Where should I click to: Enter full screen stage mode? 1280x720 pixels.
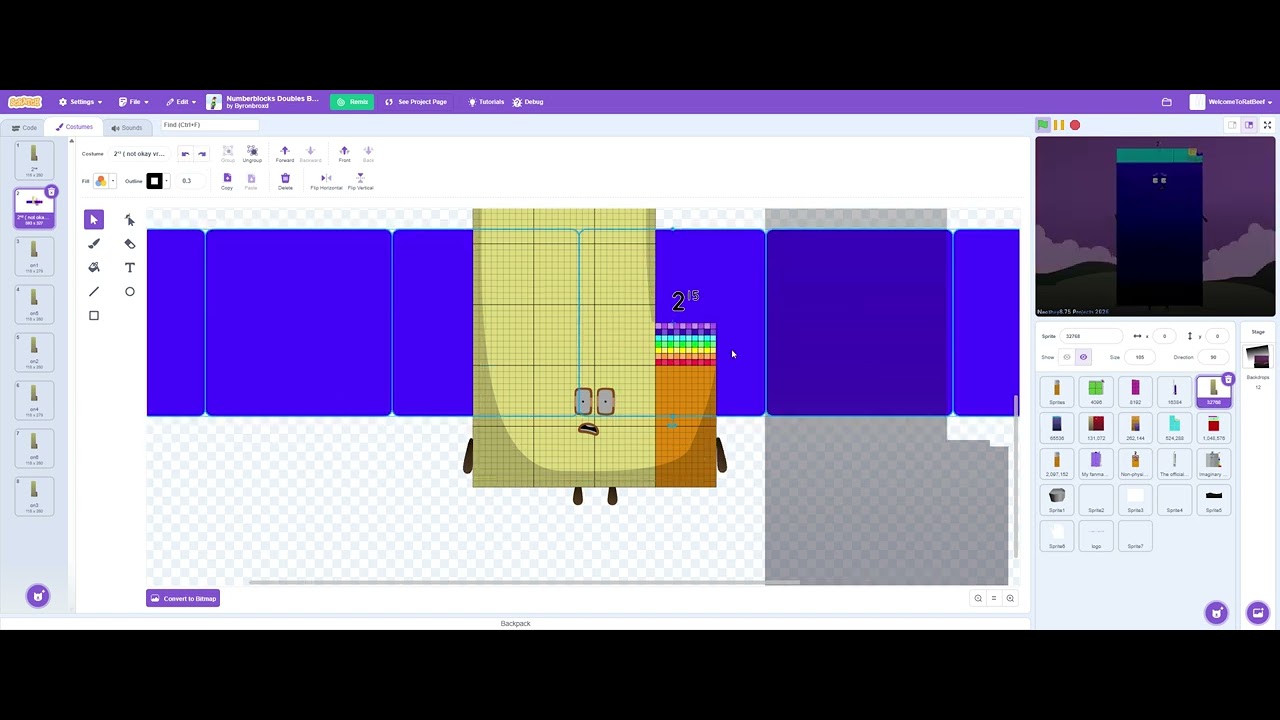point(1268,125)
